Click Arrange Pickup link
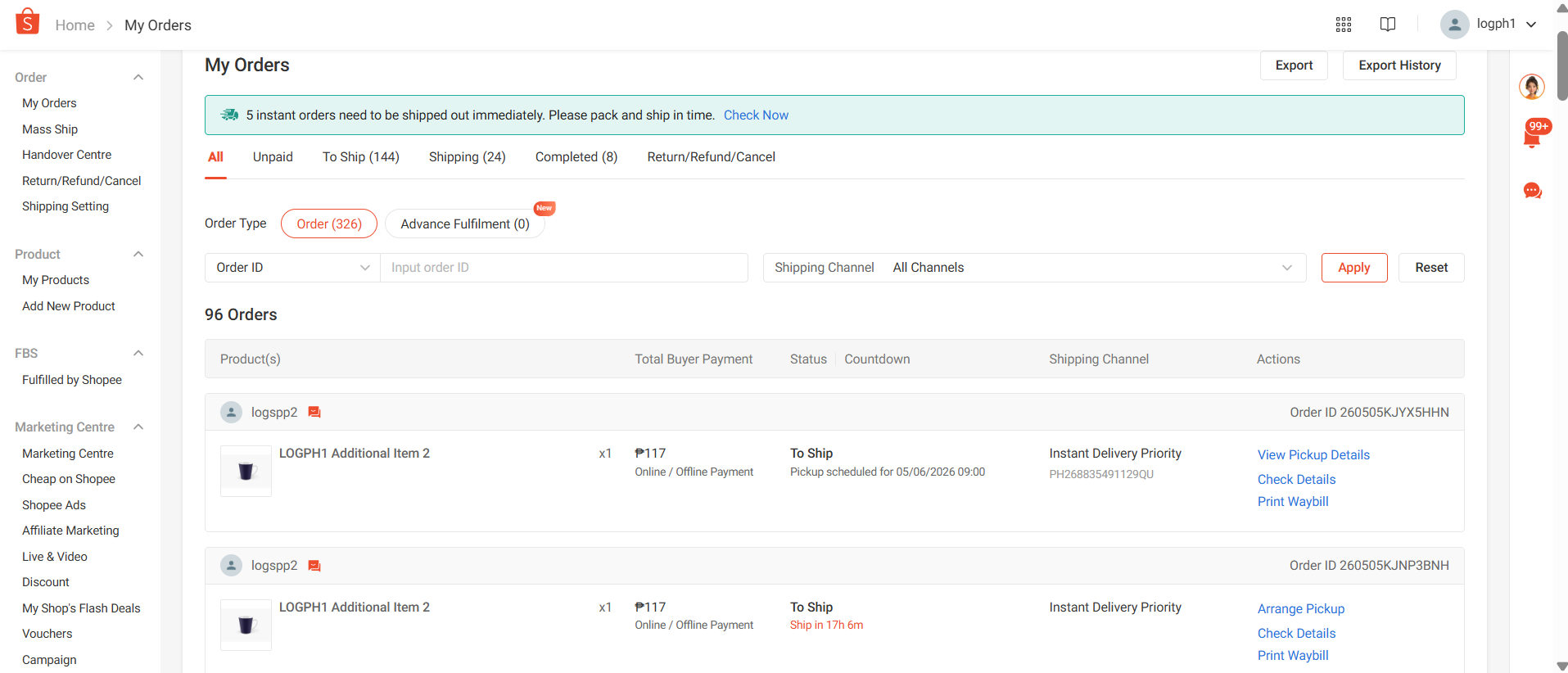 click(1301, 609)
